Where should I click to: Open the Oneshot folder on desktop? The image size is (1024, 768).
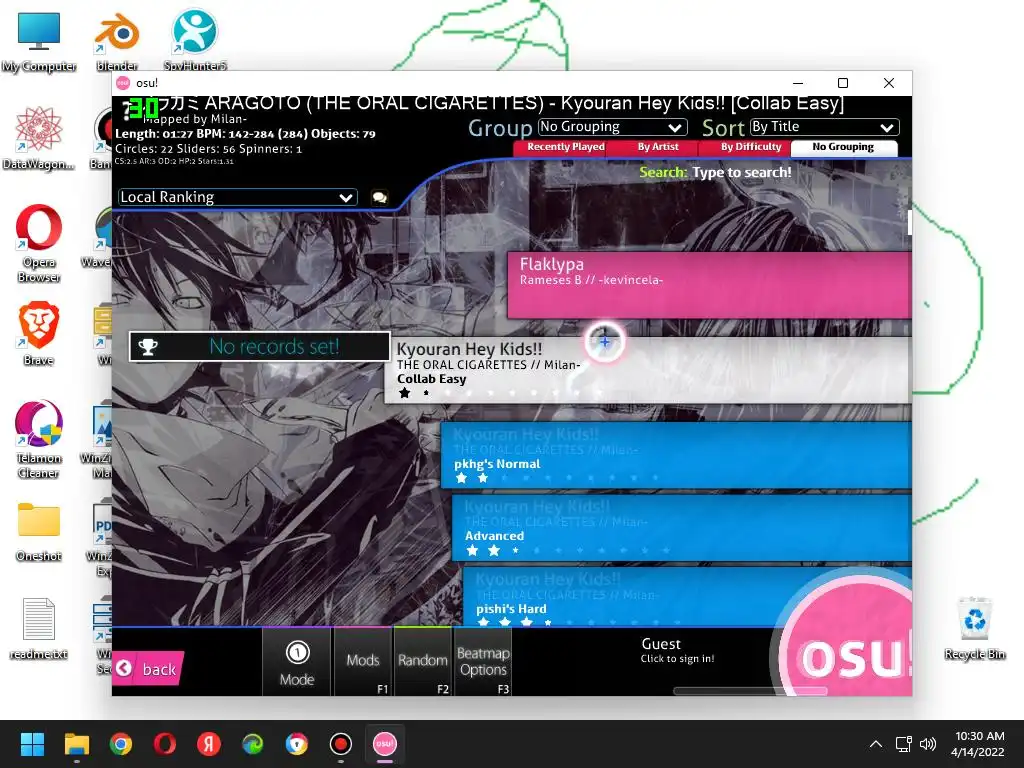[39, 532]
